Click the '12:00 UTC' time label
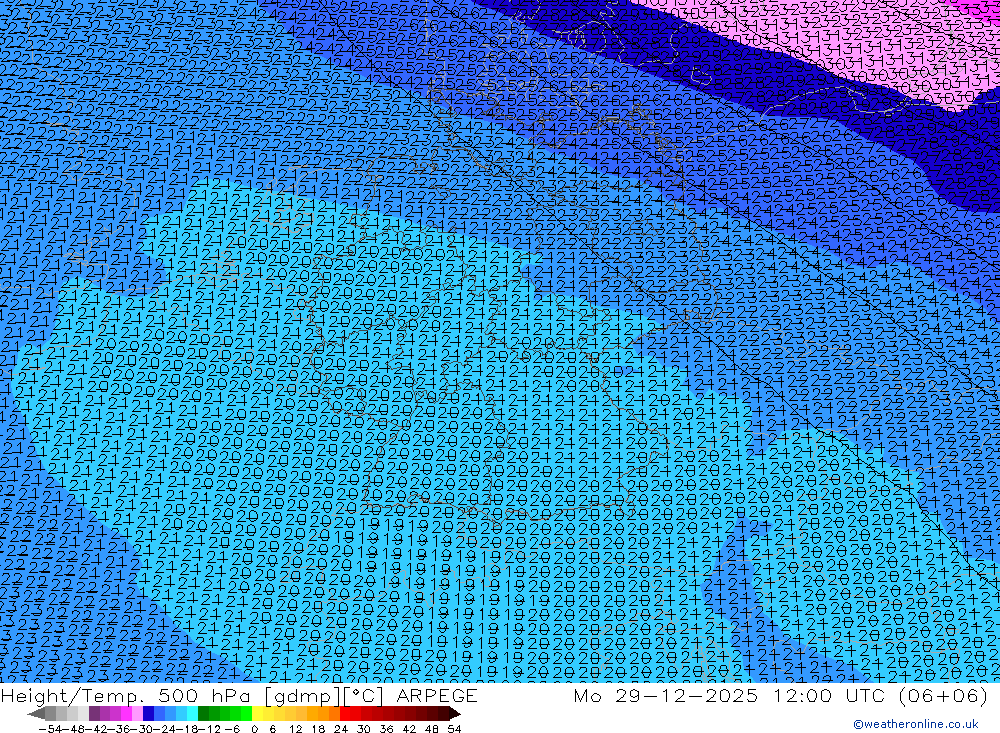Viewport: 1000px width, 733px height. [830, 695]
